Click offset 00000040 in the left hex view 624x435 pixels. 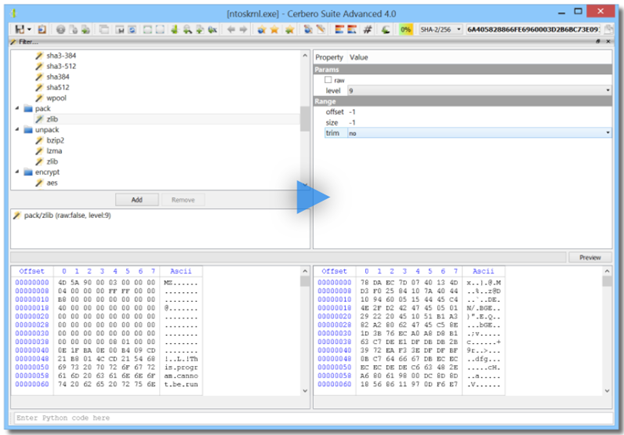pyautogui.click(x=32, y=350)
